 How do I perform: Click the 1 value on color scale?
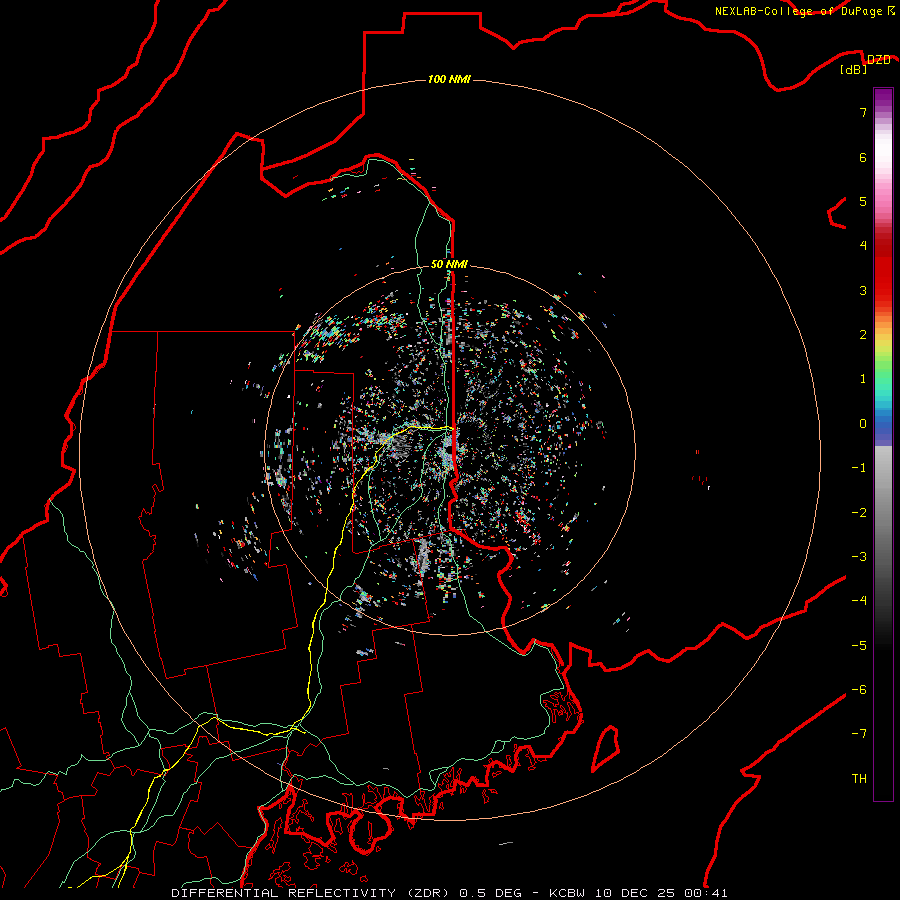click(863, 379)
